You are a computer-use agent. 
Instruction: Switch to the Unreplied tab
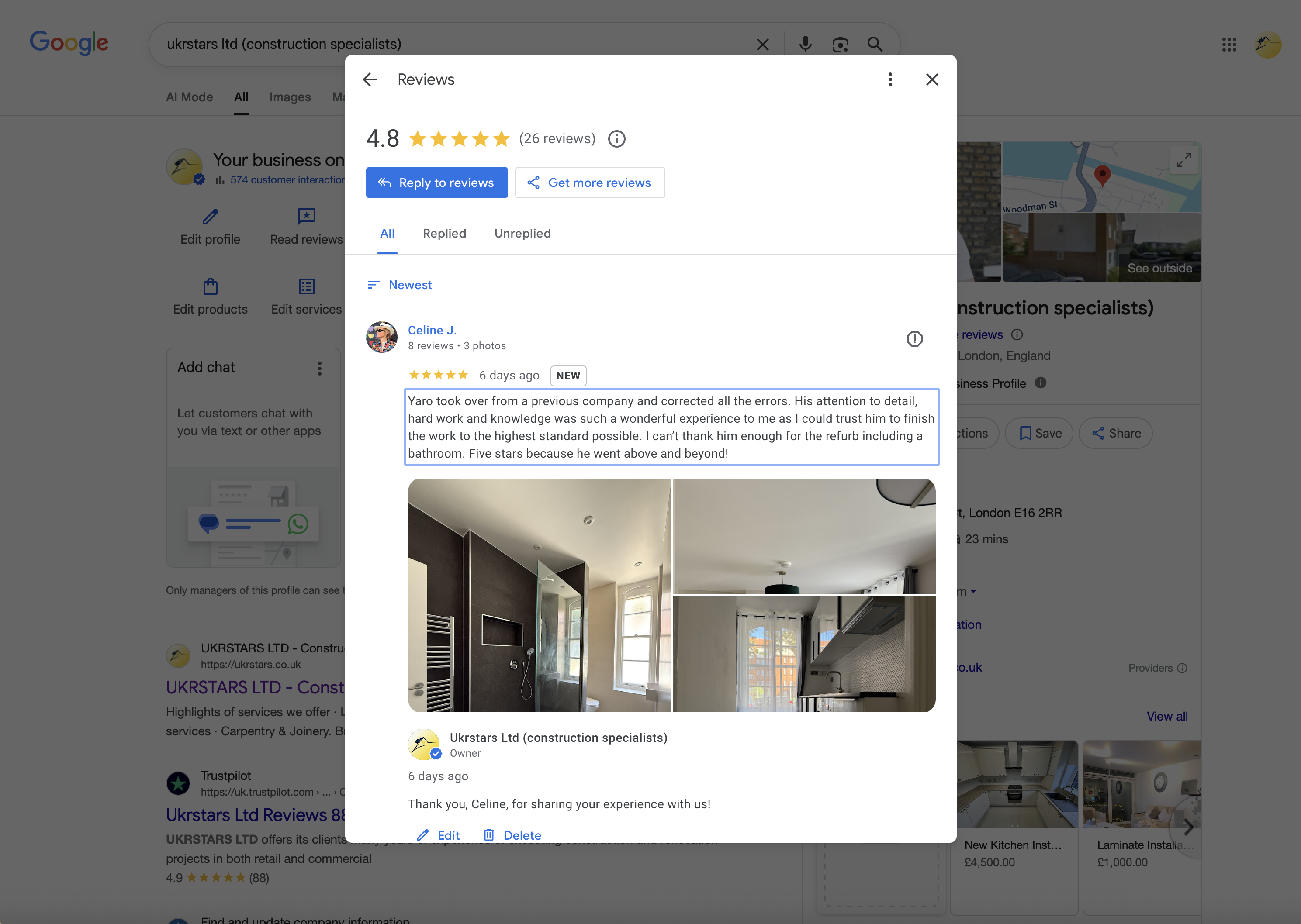click(522, 233)
